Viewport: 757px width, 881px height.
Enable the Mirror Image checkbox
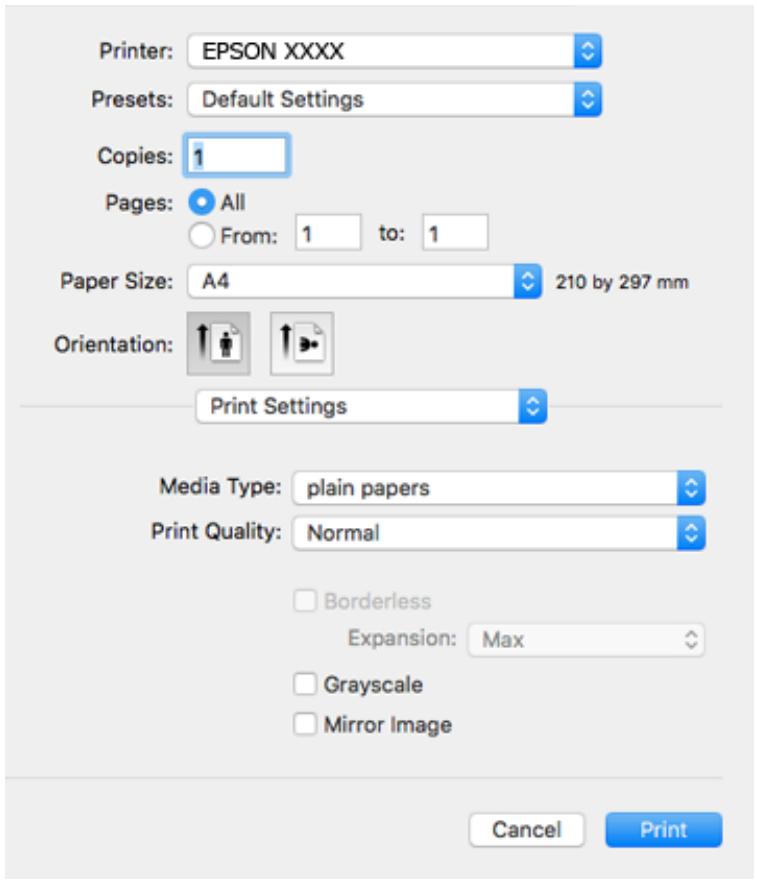pos(305,724)
